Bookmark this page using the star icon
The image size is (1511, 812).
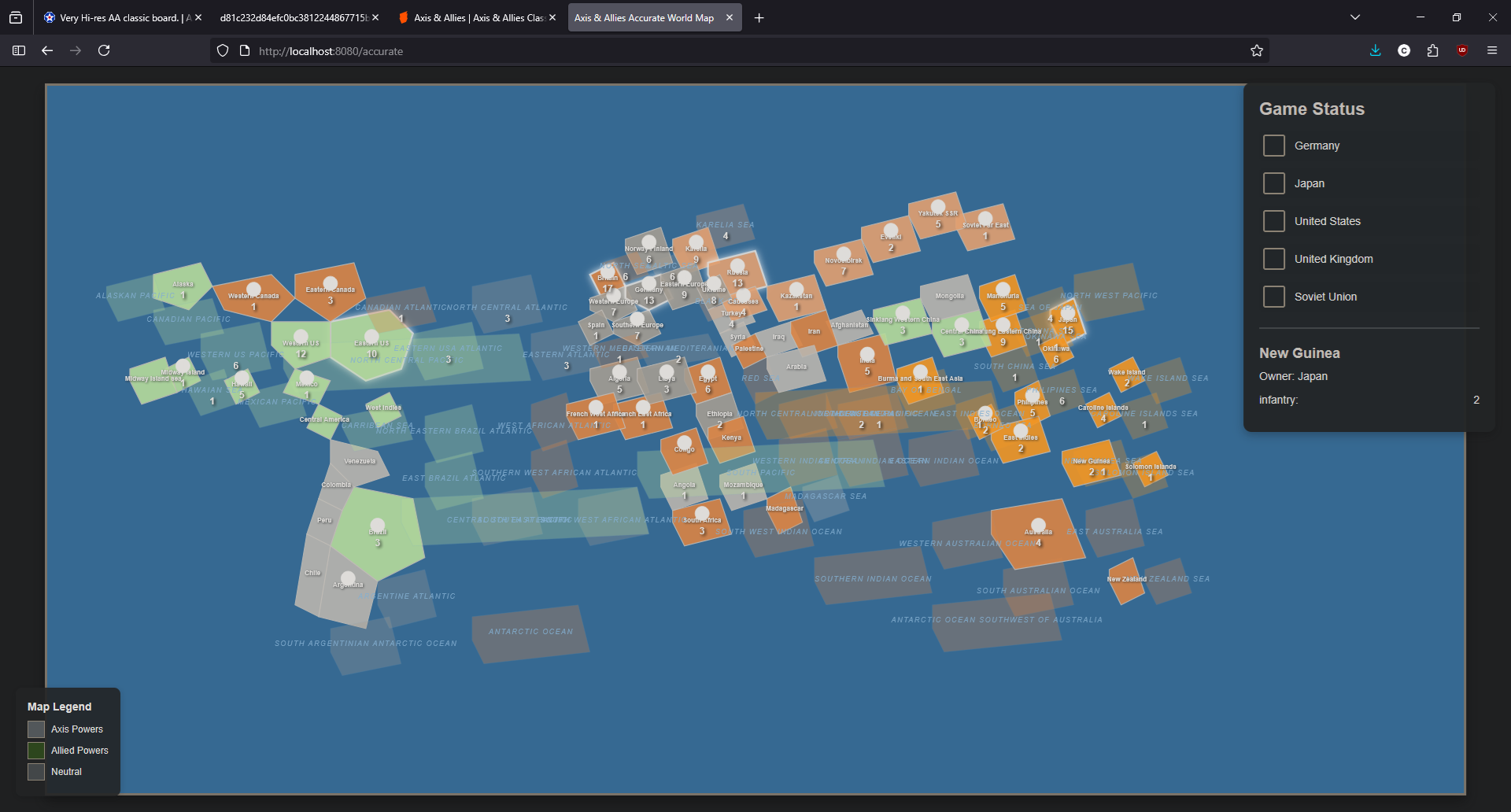pyautogui.click(x=1257, y=50)
